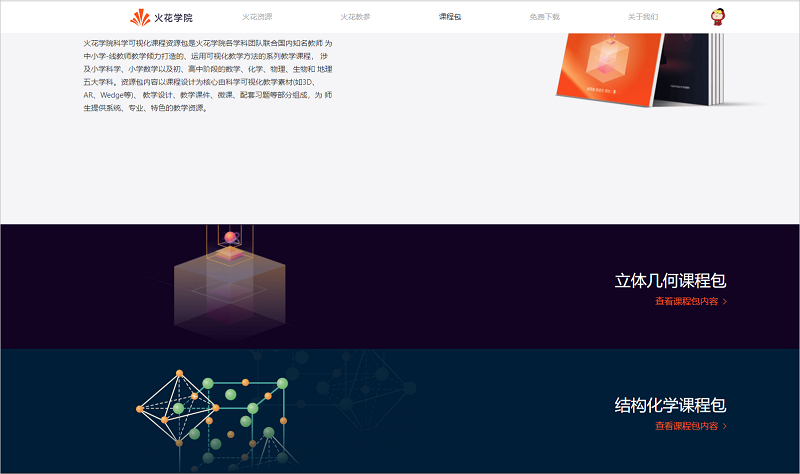The height and width of the screenshot is (474, 800).
Task: Open the 免费下载 page
Action: click(545, 17)
